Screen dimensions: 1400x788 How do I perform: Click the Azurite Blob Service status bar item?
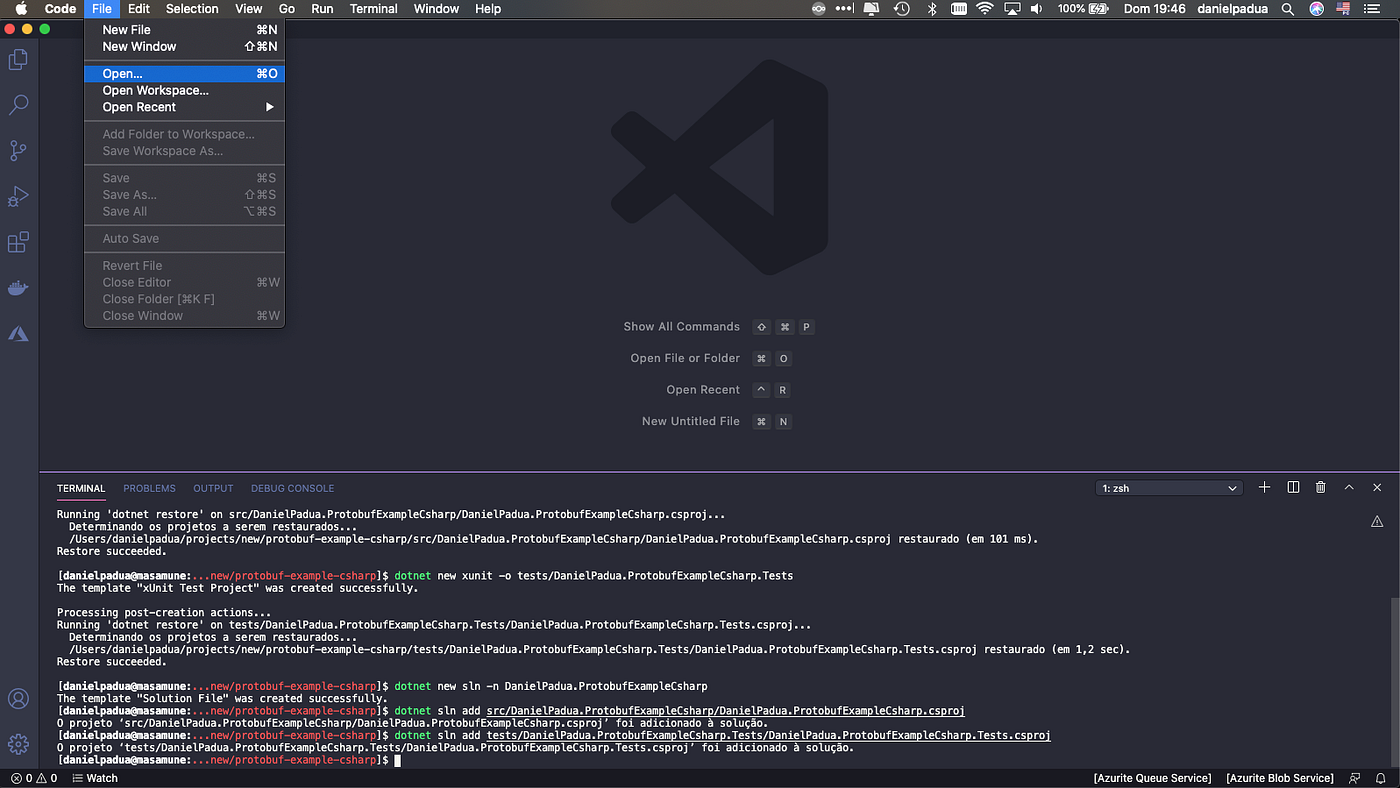point(1279,777)
